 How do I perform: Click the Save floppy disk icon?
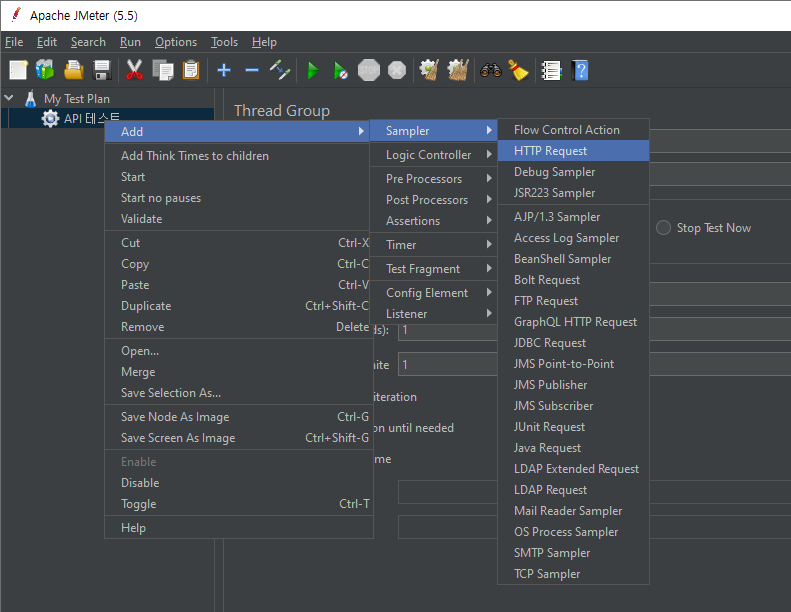pyautogui.click(x=102, y=70)
